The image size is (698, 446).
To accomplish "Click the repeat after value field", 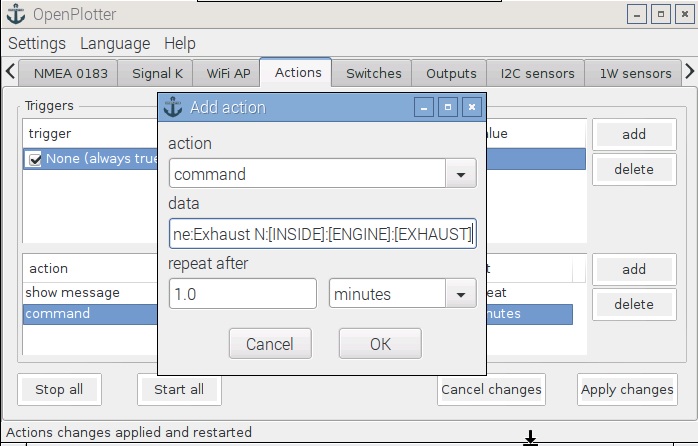I will (x=243, y=294).
